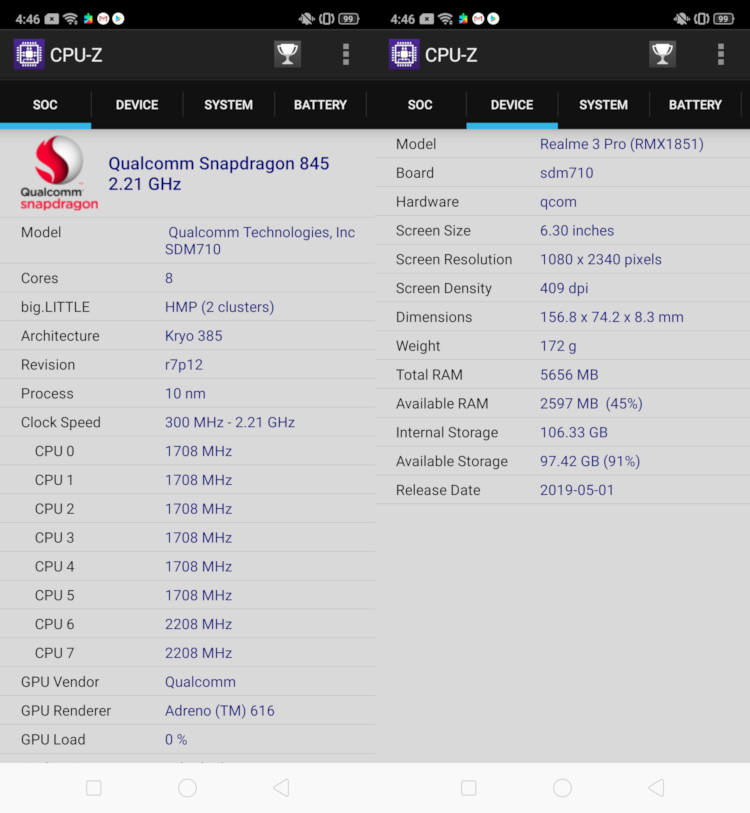The image size is (750, 813).
Task: Tap the muted bell icon in right status bar
Action: coord(681,19)
